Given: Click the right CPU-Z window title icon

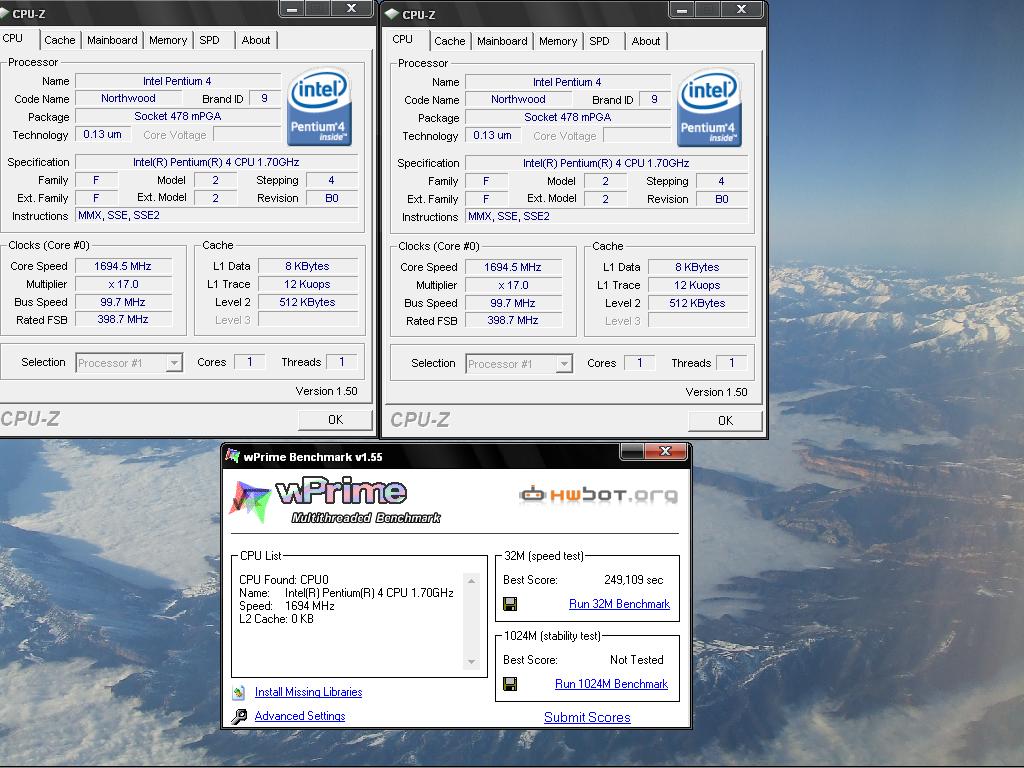Looking at the screenshot, I should pyautogui.click(x=392, y=14).
